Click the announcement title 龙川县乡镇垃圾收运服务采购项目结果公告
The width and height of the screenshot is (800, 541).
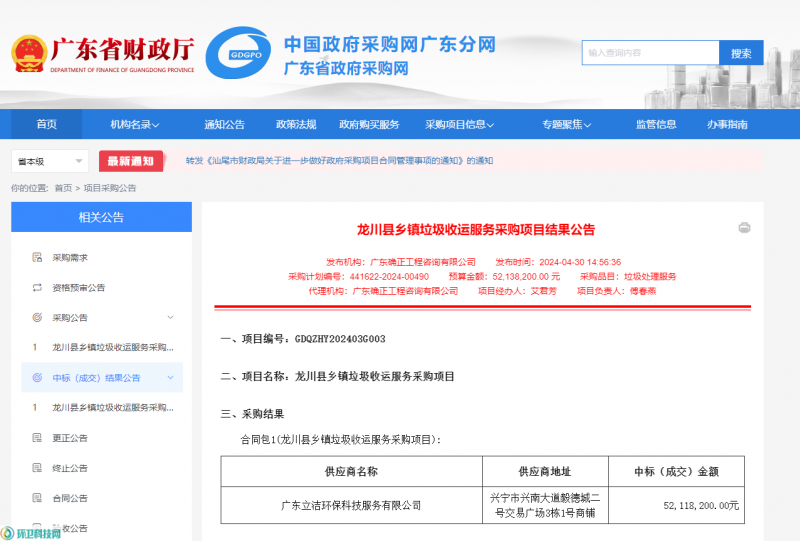pos(476,230)
